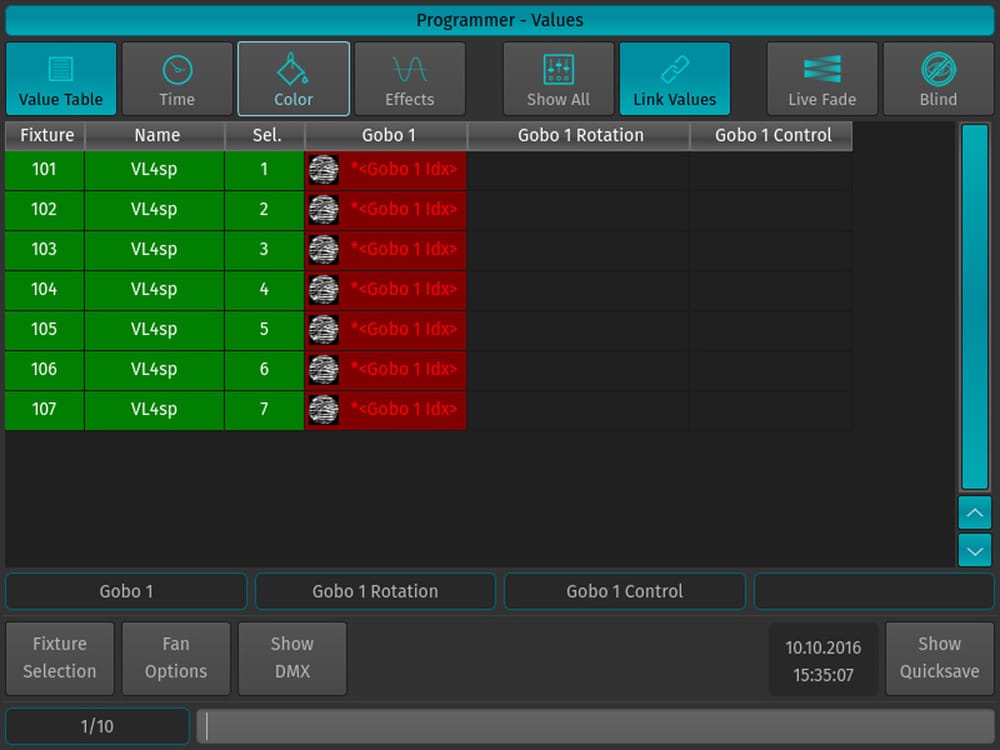Open the Value Table view
Image resolution: width=1000 pixels, height=750 pixels.
tap(61, 79)
